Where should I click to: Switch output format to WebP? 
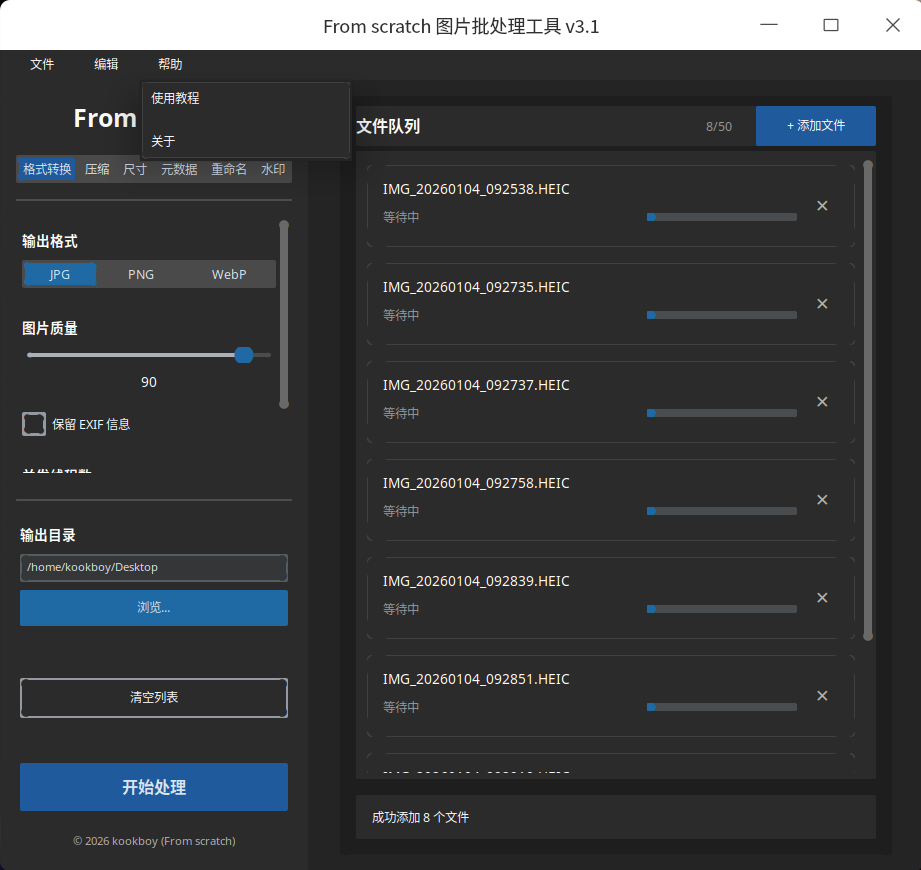pyautogui.click(x=229, y=274)
